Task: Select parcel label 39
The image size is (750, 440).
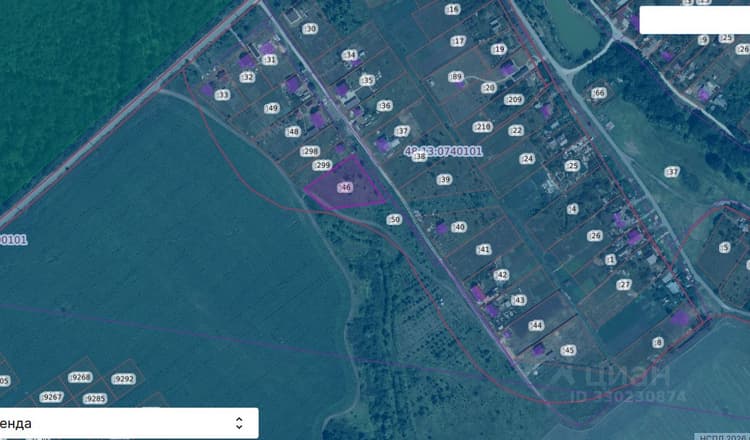Action: (444, 179)
